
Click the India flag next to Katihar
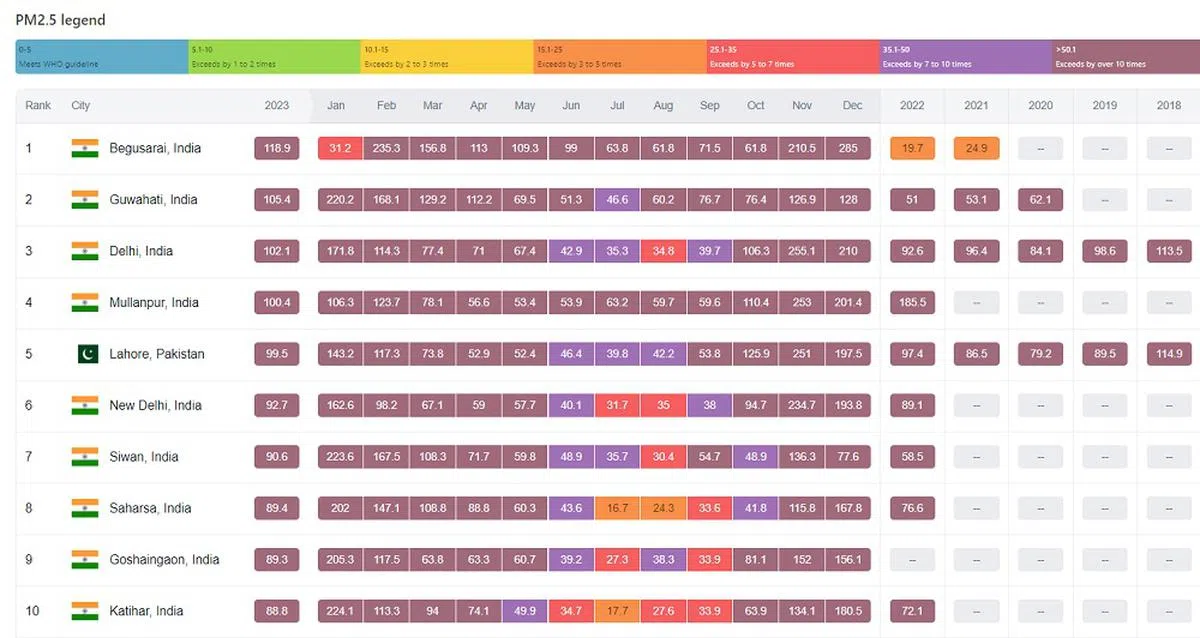[x=85, y=611]
